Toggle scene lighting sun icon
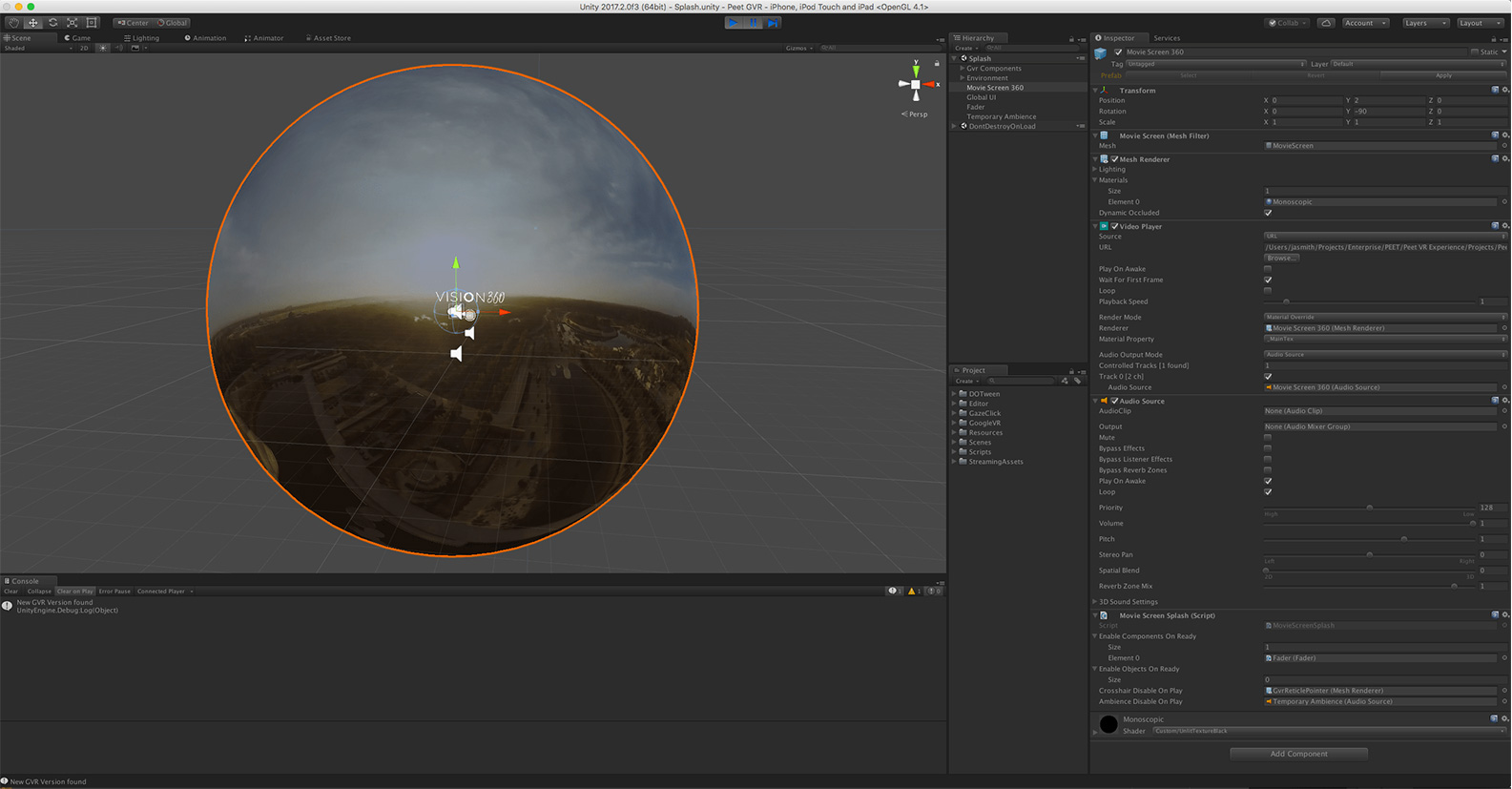Screen dimensions: 1512x789 click(103, 48)
